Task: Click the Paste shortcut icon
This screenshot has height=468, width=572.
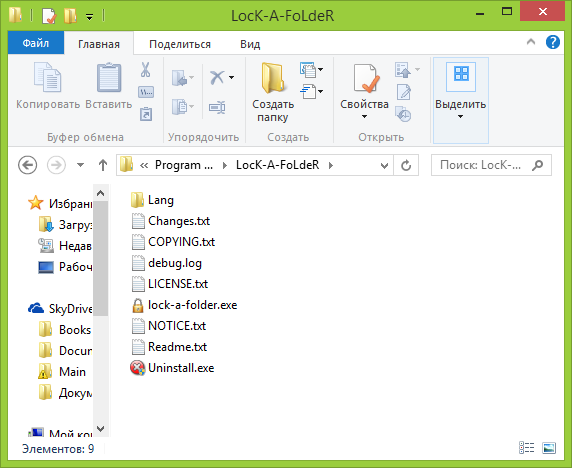Action: click(146, 114)
